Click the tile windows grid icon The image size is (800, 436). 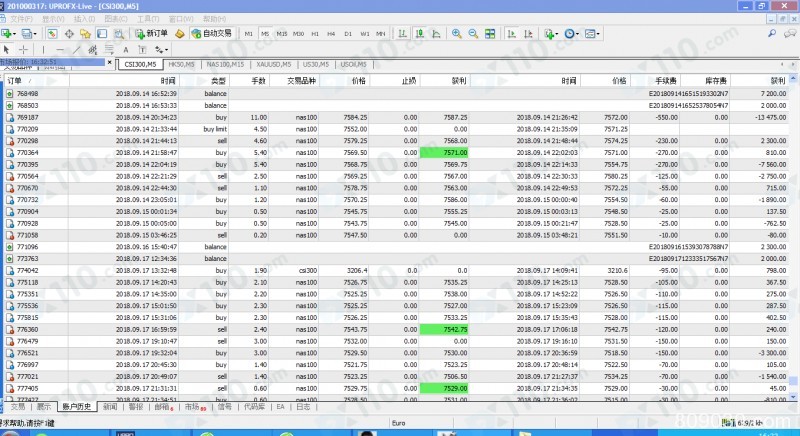[490, 34]
